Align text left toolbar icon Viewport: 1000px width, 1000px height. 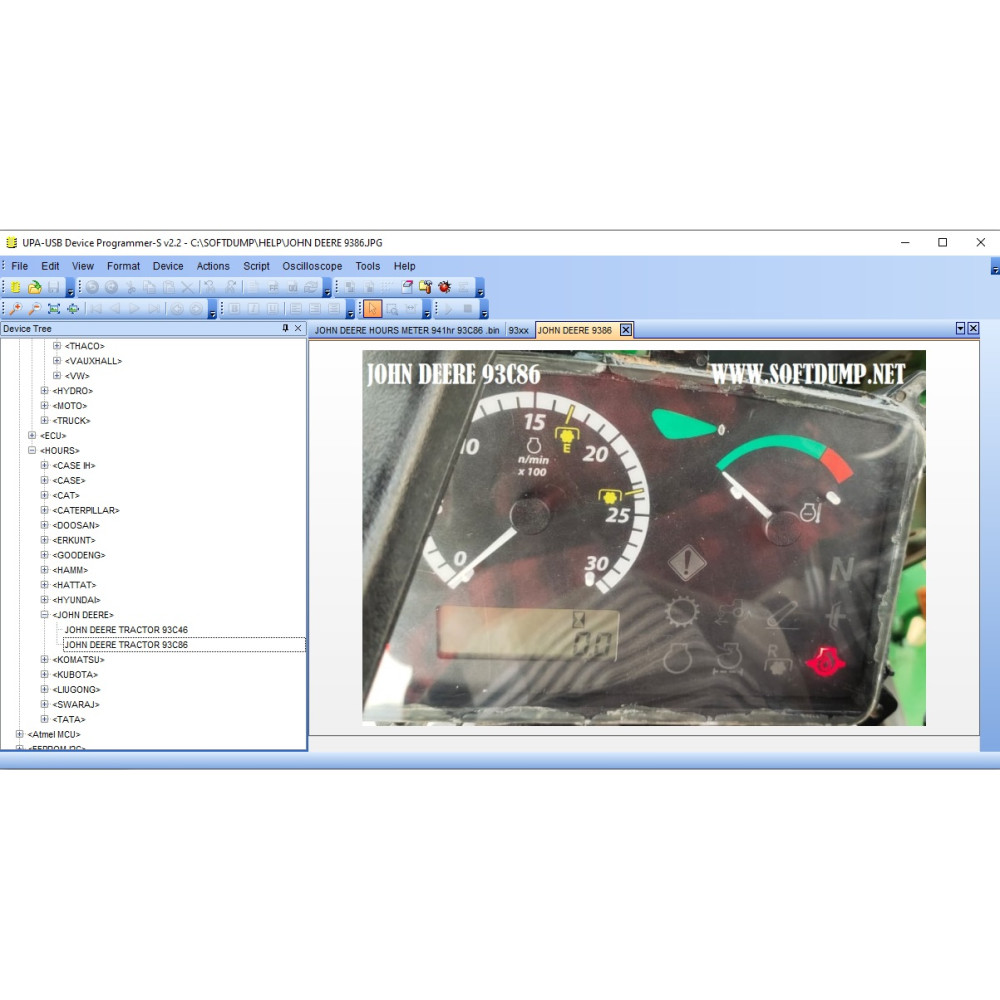(x=295, y=309)
